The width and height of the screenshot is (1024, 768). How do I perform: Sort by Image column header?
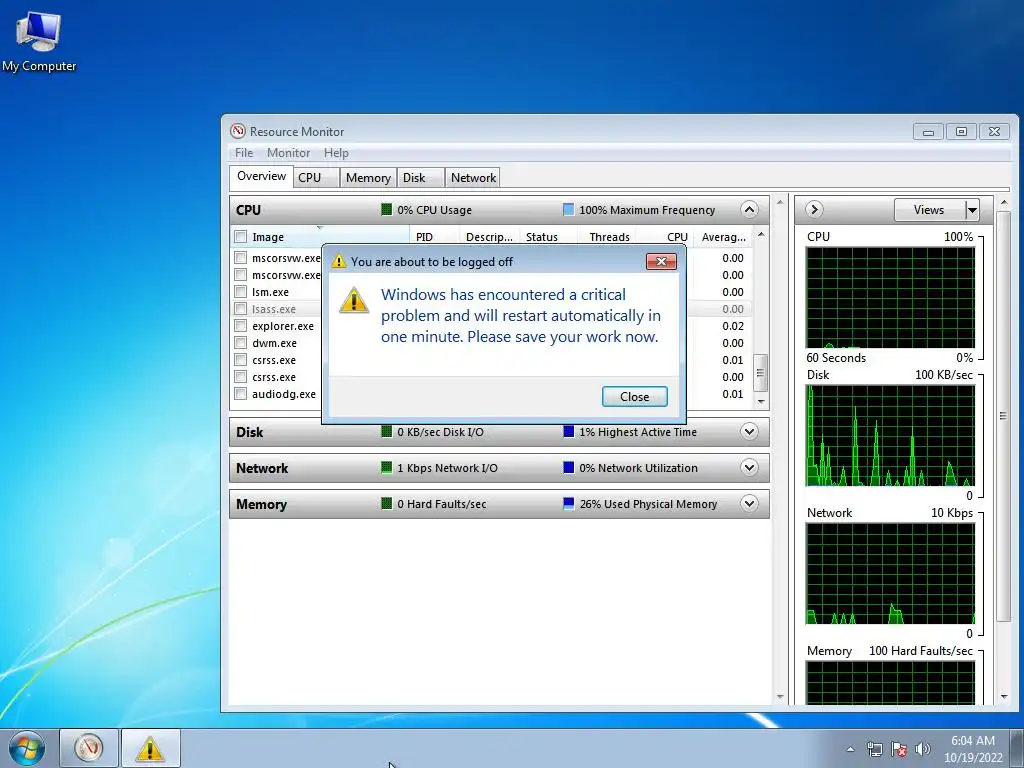(320, 236)
